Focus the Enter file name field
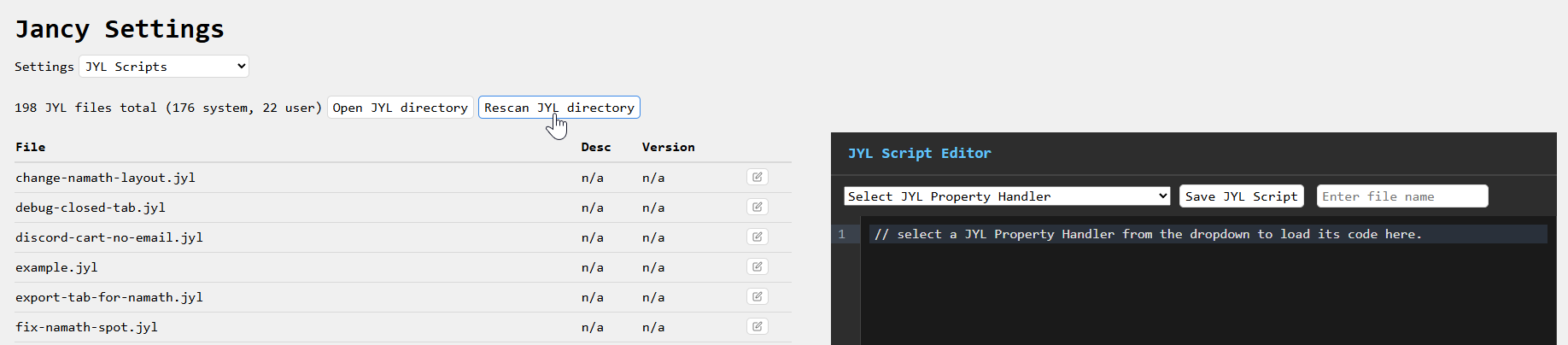 pos(1402,196)
